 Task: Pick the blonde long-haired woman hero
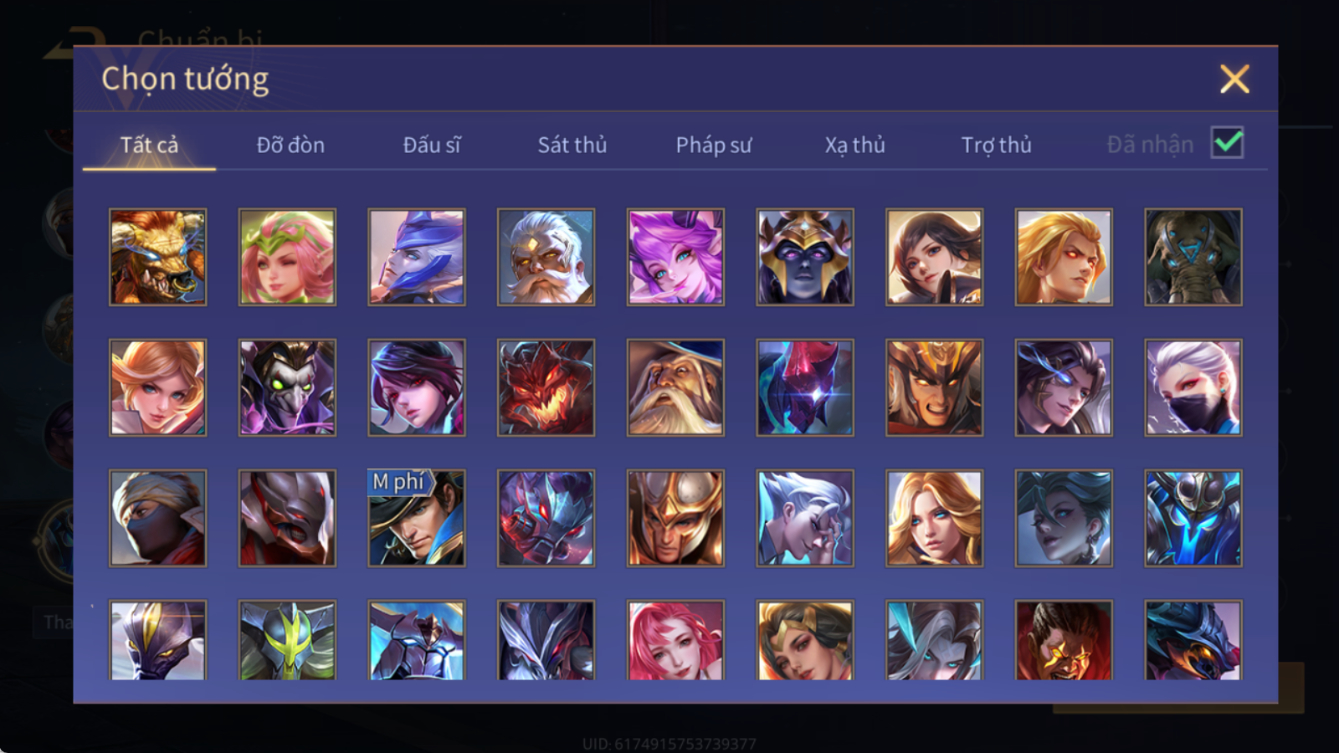point(934,518)
